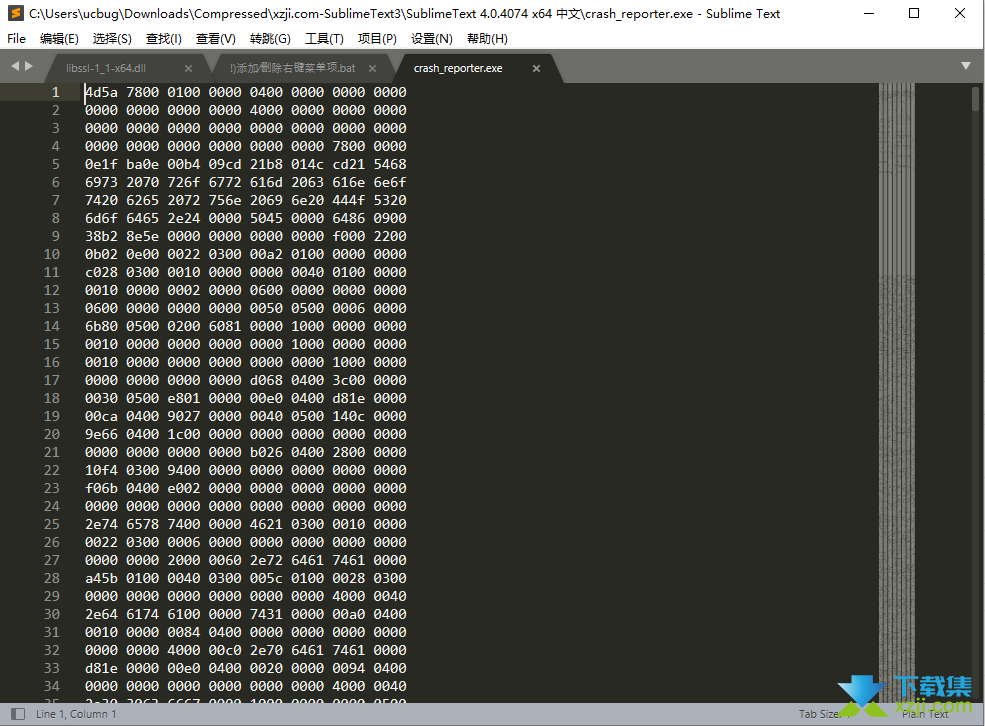985x726 pixels.
Task: Open the 工具(T) menu
Action: 324,39
